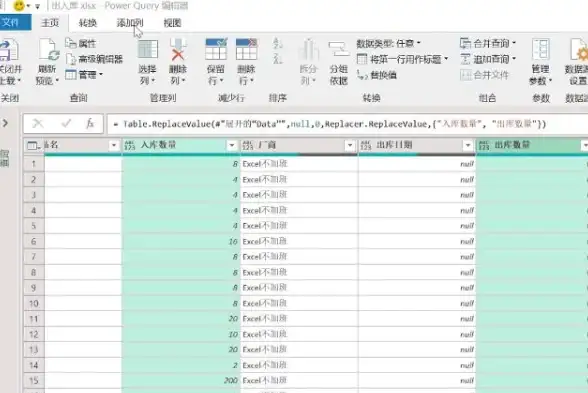Screen dimensions: 588x393
Task: Click the 出库日期 data type icon
Action: coord(366,146)
